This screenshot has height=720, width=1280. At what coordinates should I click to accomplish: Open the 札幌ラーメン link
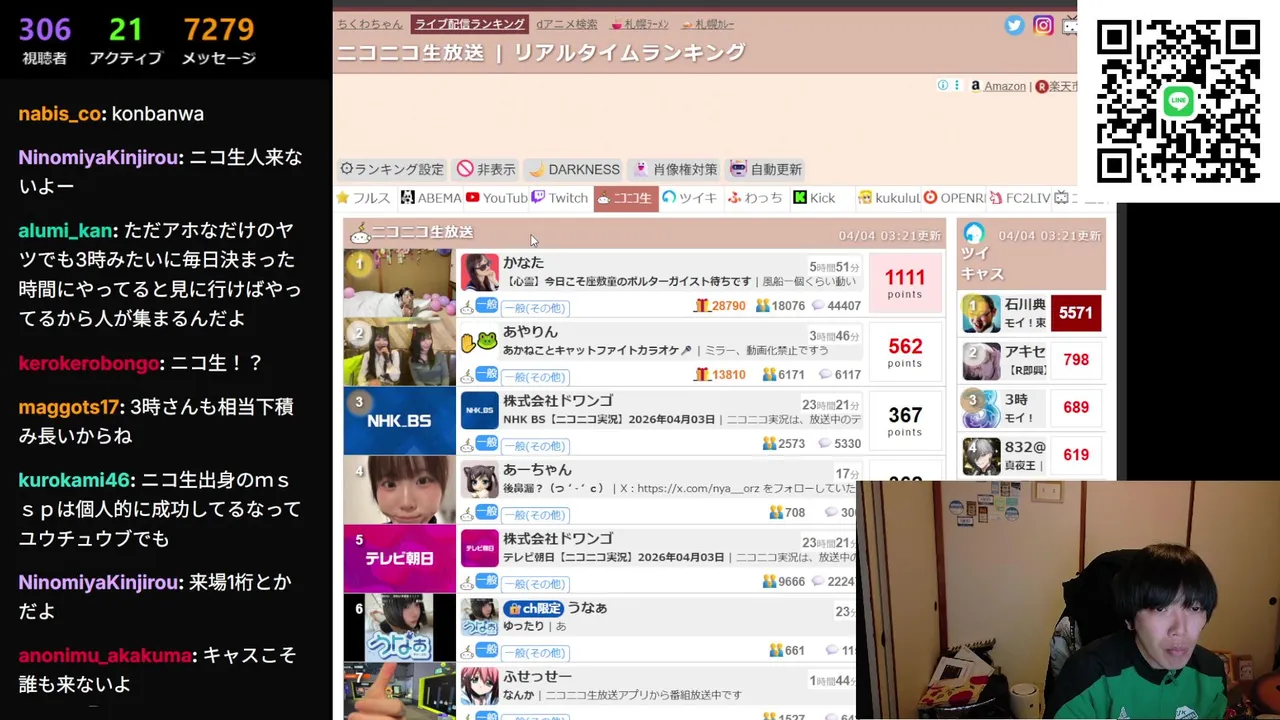640,24
